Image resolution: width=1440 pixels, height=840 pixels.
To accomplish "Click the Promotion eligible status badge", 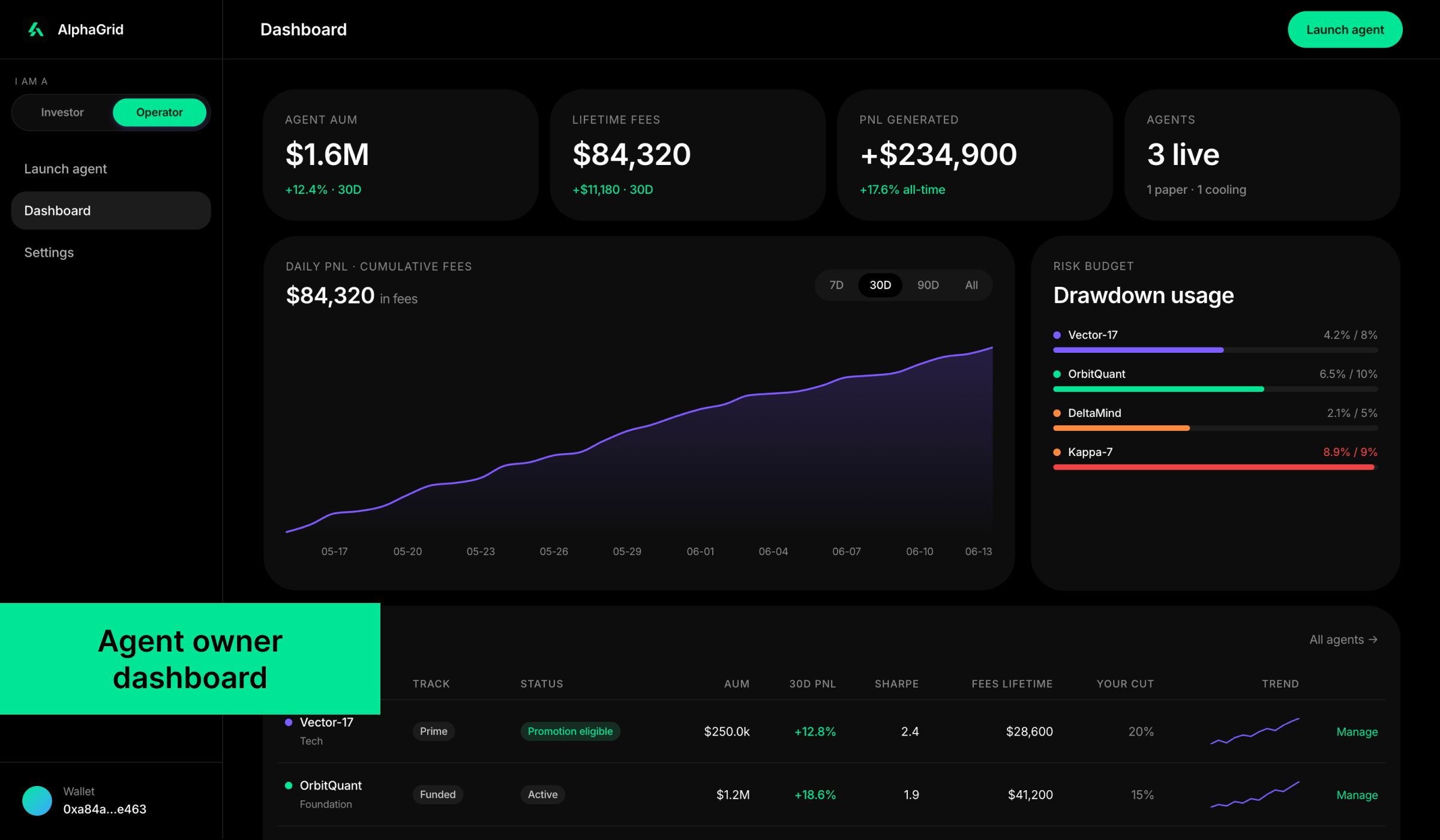I will tap(570, 731).
